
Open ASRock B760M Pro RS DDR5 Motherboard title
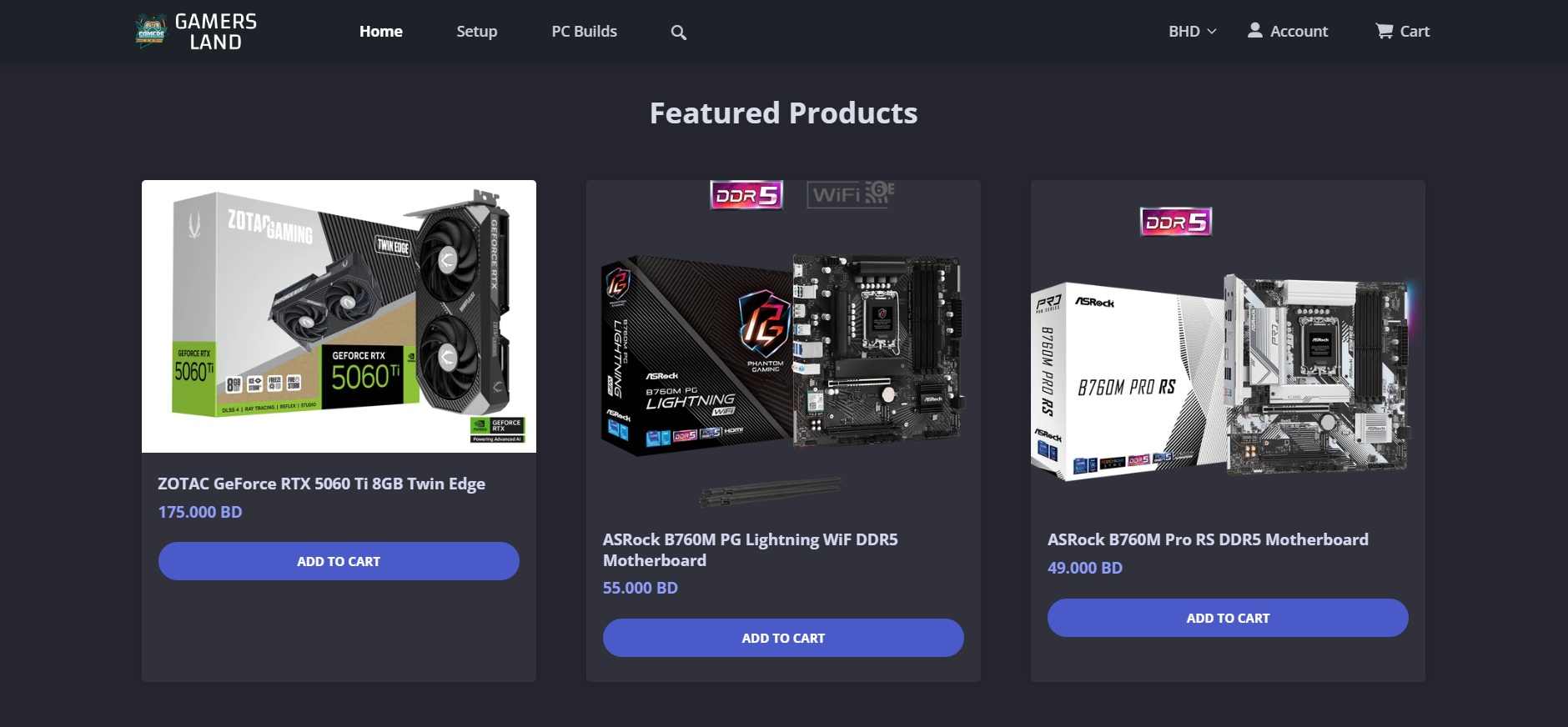[1208, 539]
